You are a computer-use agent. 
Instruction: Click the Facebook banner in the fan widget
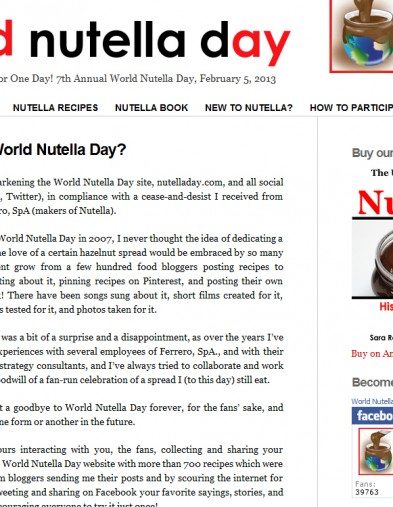pyautogui.click(x=372, y=416)
